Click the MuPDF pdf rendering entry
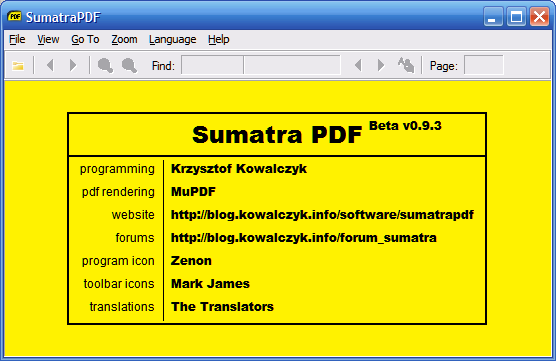The height and width of the screenshot is (361, 556). pyautogui.click(x=193, y=192)
